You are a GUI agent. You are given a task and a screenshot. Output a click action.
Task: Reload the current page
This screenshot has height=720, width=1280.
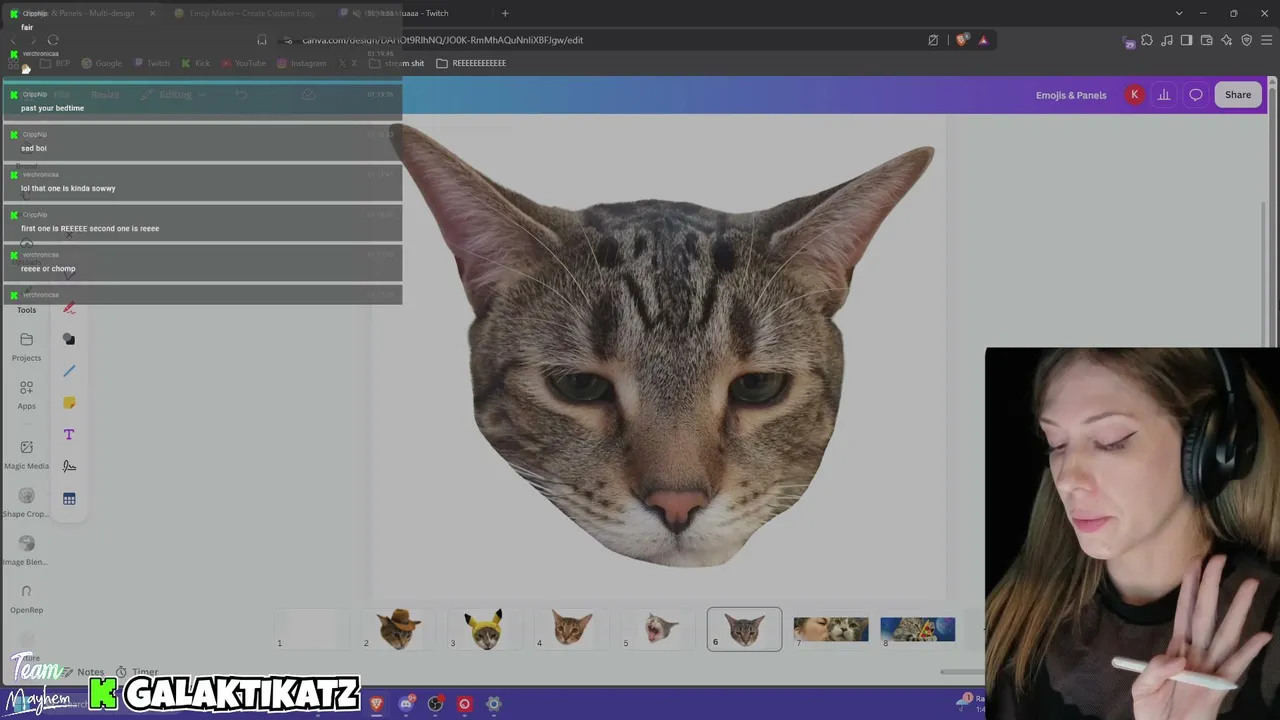tap(53, 40)
